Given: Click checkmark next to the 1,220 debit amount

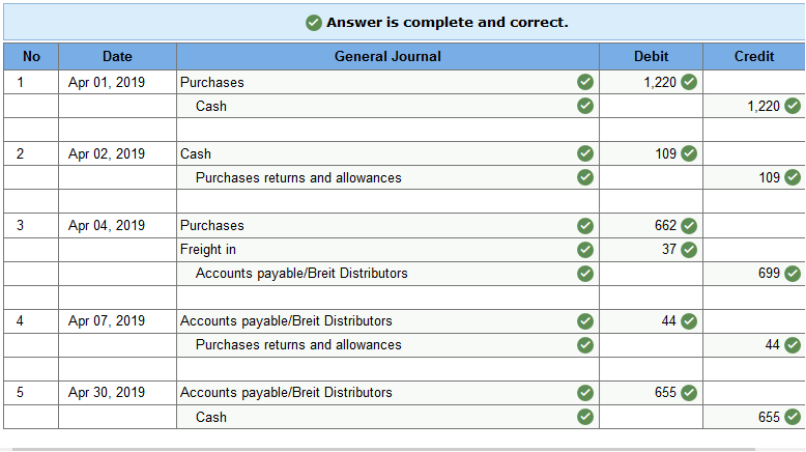Looking at the screenshot, I should (x=689, y=82).
